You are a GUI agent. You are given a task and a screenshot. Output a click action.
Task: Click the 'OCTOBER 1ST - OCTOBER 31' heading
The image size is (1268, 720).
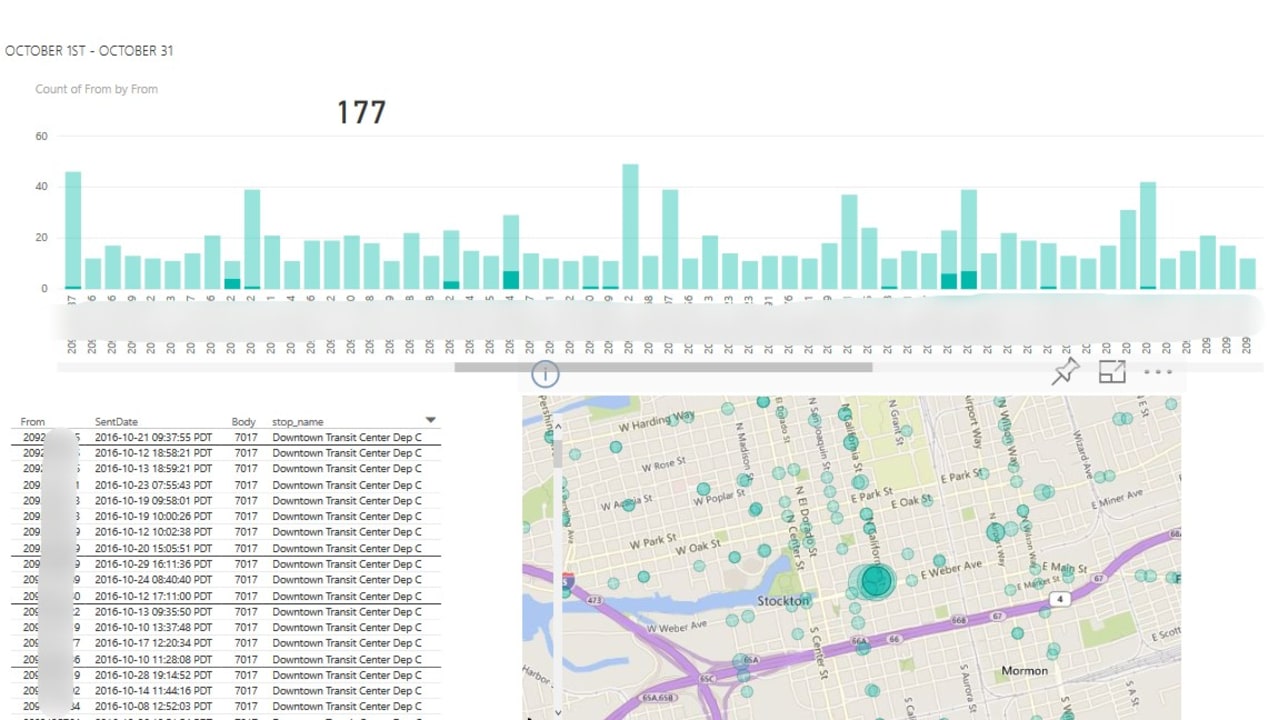[x=89, y=51]
